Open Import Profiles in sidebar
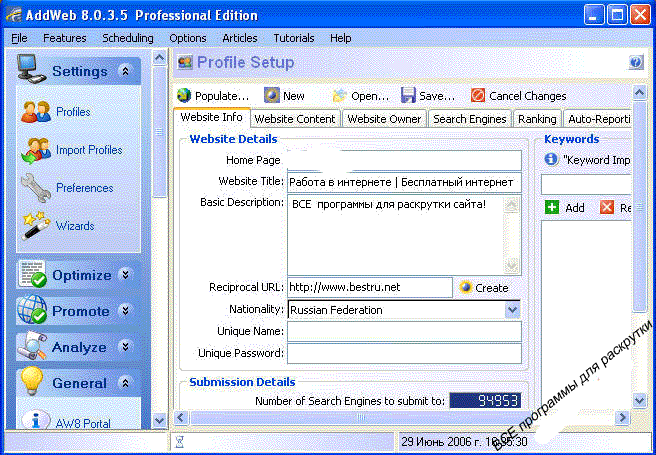656x455 pixels. pyautogui.click(x=36, y=150)
